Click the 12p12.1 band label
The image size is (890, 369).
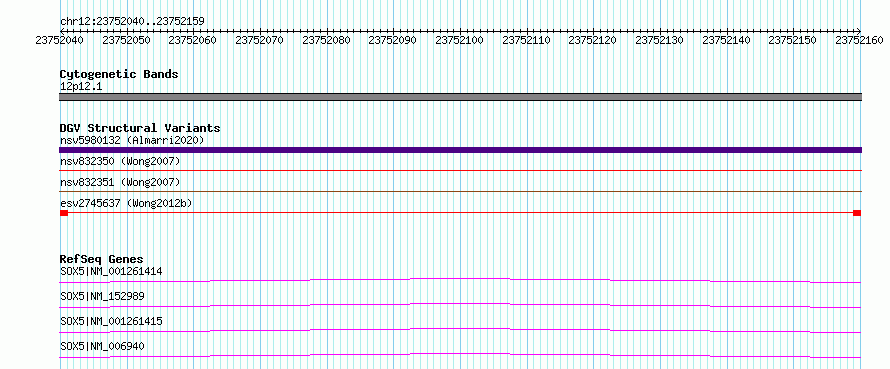click(81, 87)
